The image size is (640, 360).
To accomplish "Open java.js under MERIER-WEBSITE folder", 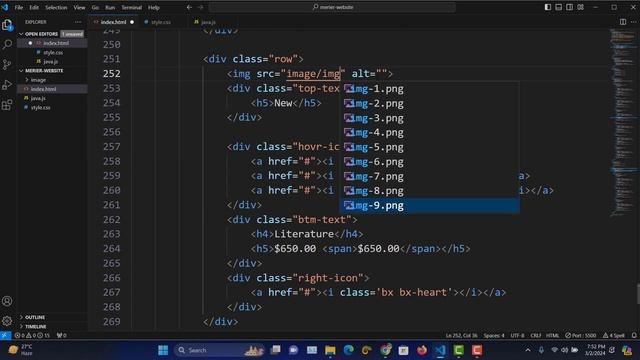I will click(38, 98).
